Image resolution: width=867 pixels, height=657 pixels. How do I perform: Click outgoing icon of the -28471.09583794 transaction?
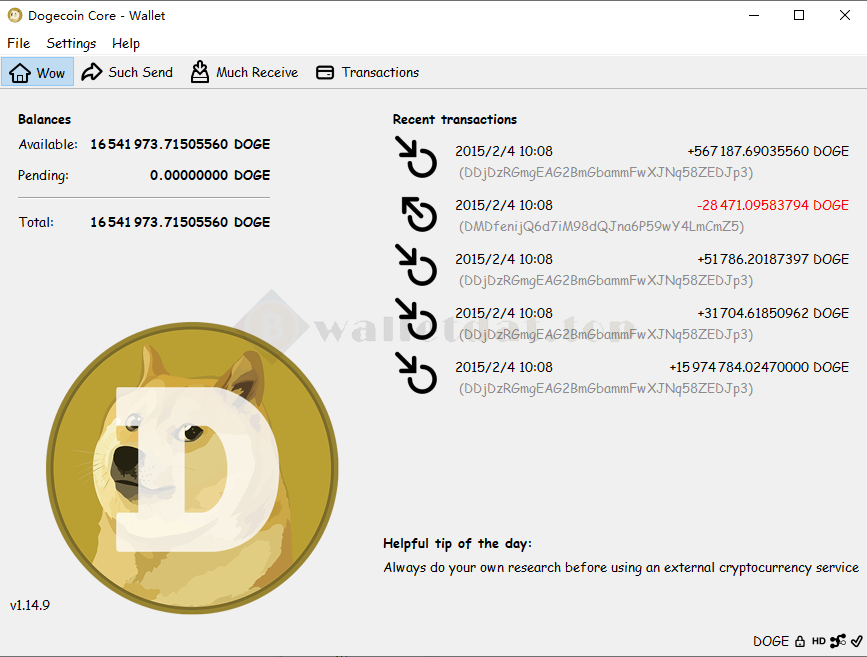click(417, 212)
